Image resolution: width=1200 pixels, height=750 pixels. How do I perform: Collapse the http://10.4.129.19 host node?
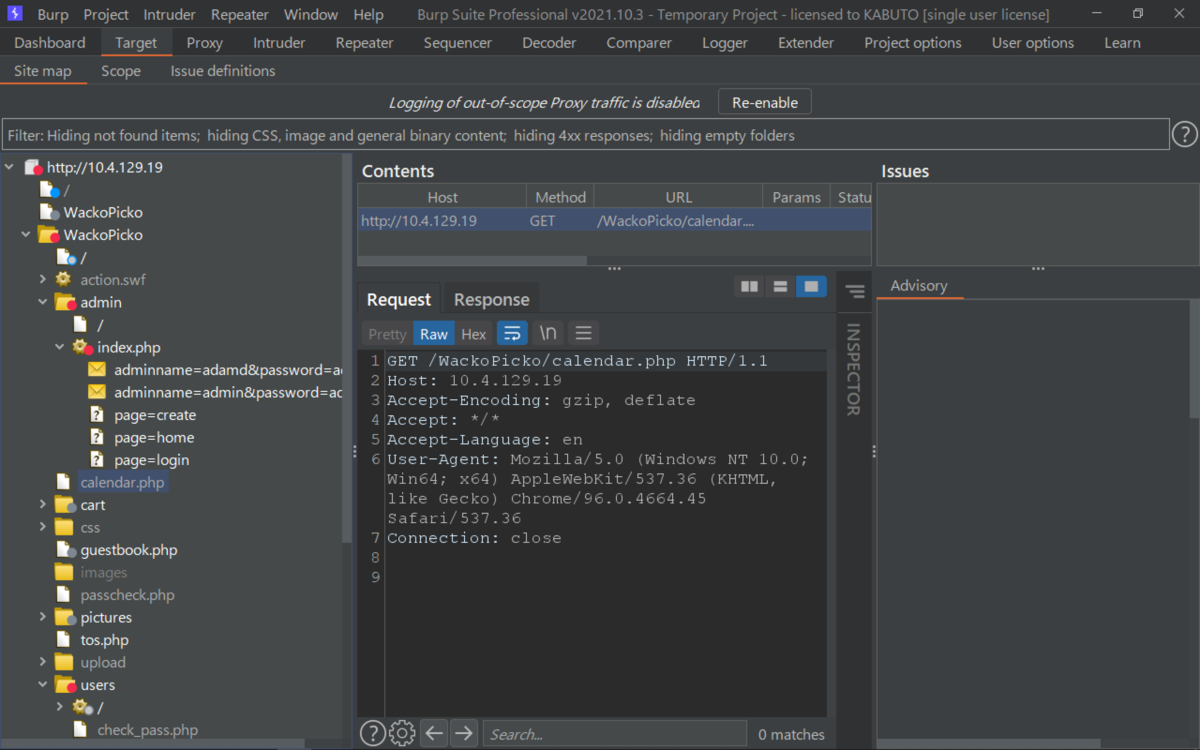9,168
